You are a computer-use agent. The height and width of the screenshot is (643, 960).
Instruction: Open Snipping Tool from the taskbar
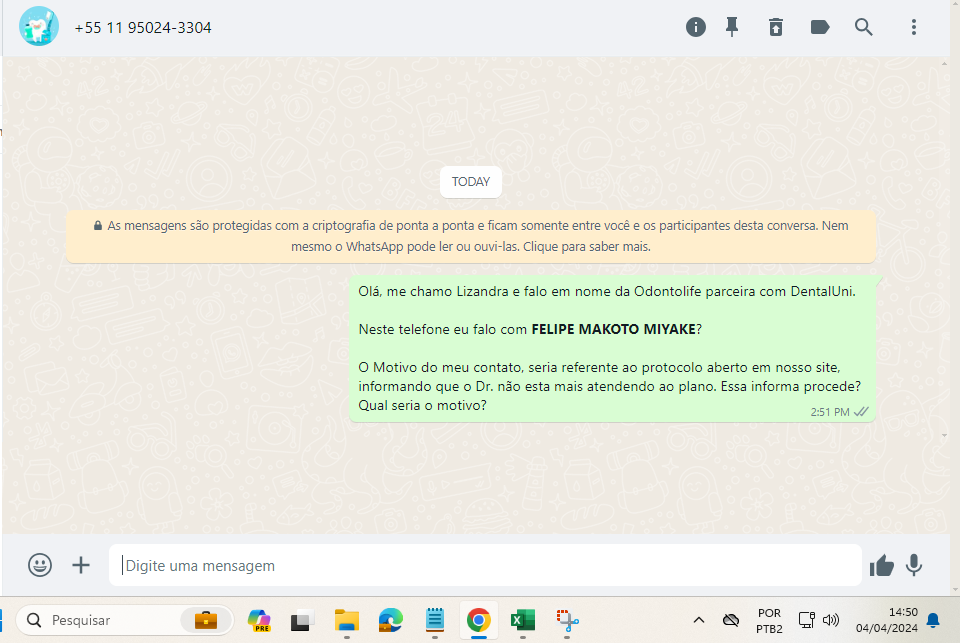click(567, 620)
